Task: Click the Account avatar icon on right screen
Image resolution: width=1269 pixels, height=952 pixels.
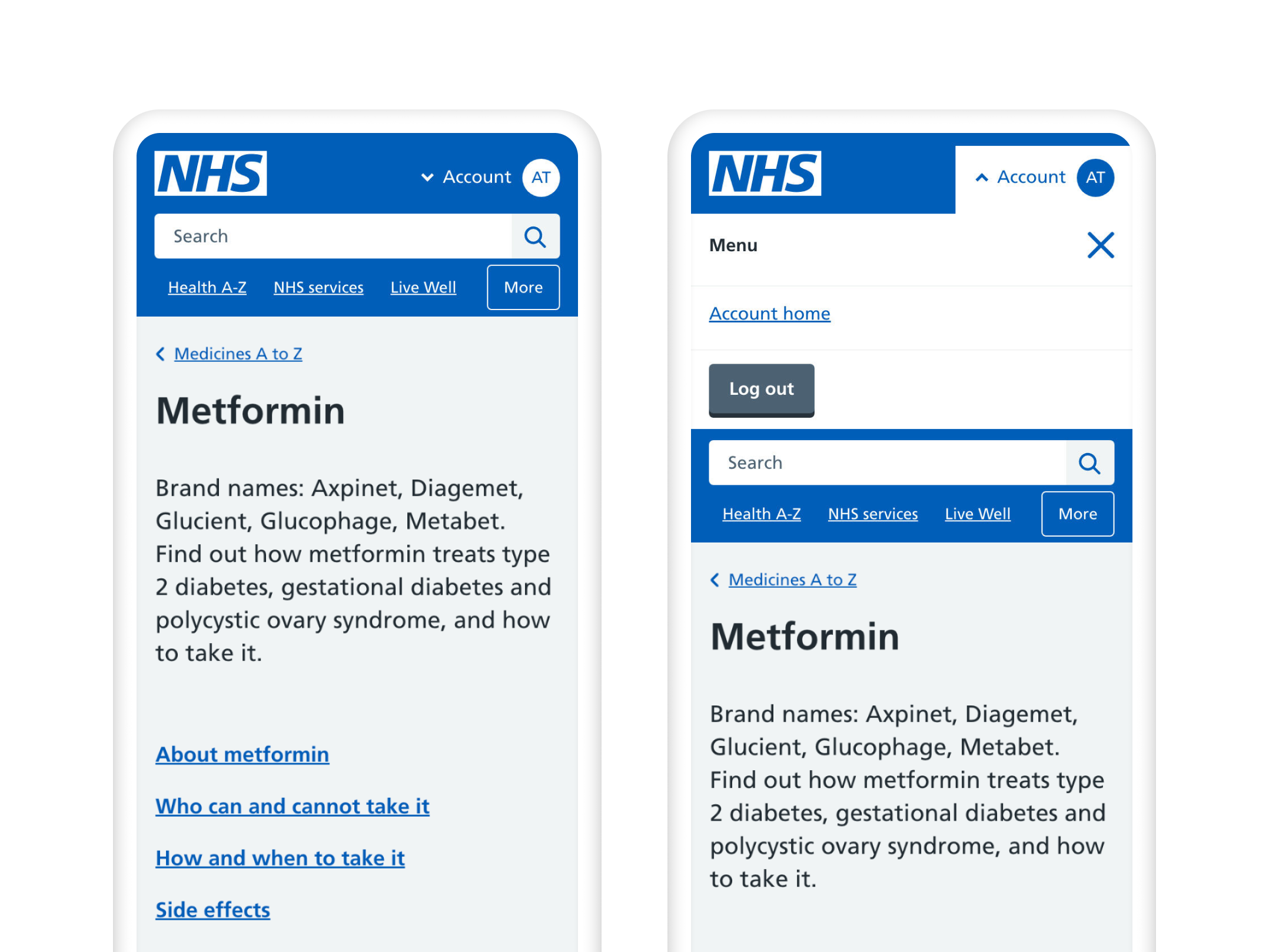Action: (x=1097, y=178)
